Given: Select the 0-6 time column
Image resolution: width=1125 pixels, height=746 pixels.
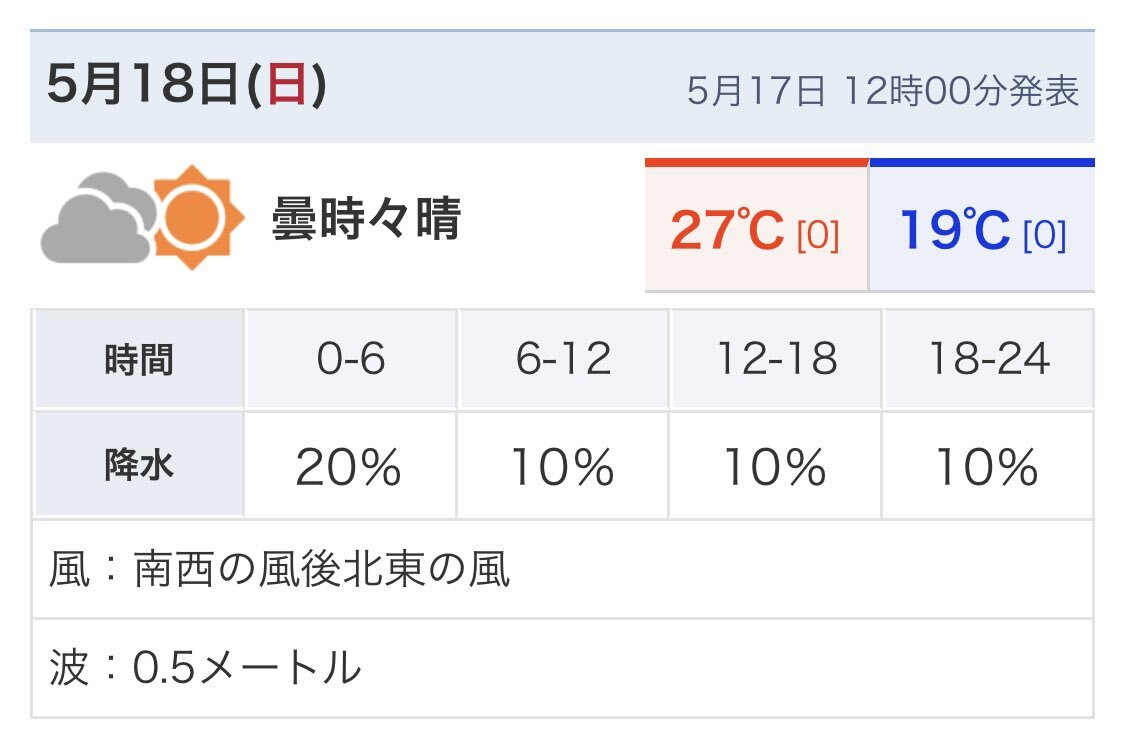Looking at the screenshot, I should coord(351,359).
